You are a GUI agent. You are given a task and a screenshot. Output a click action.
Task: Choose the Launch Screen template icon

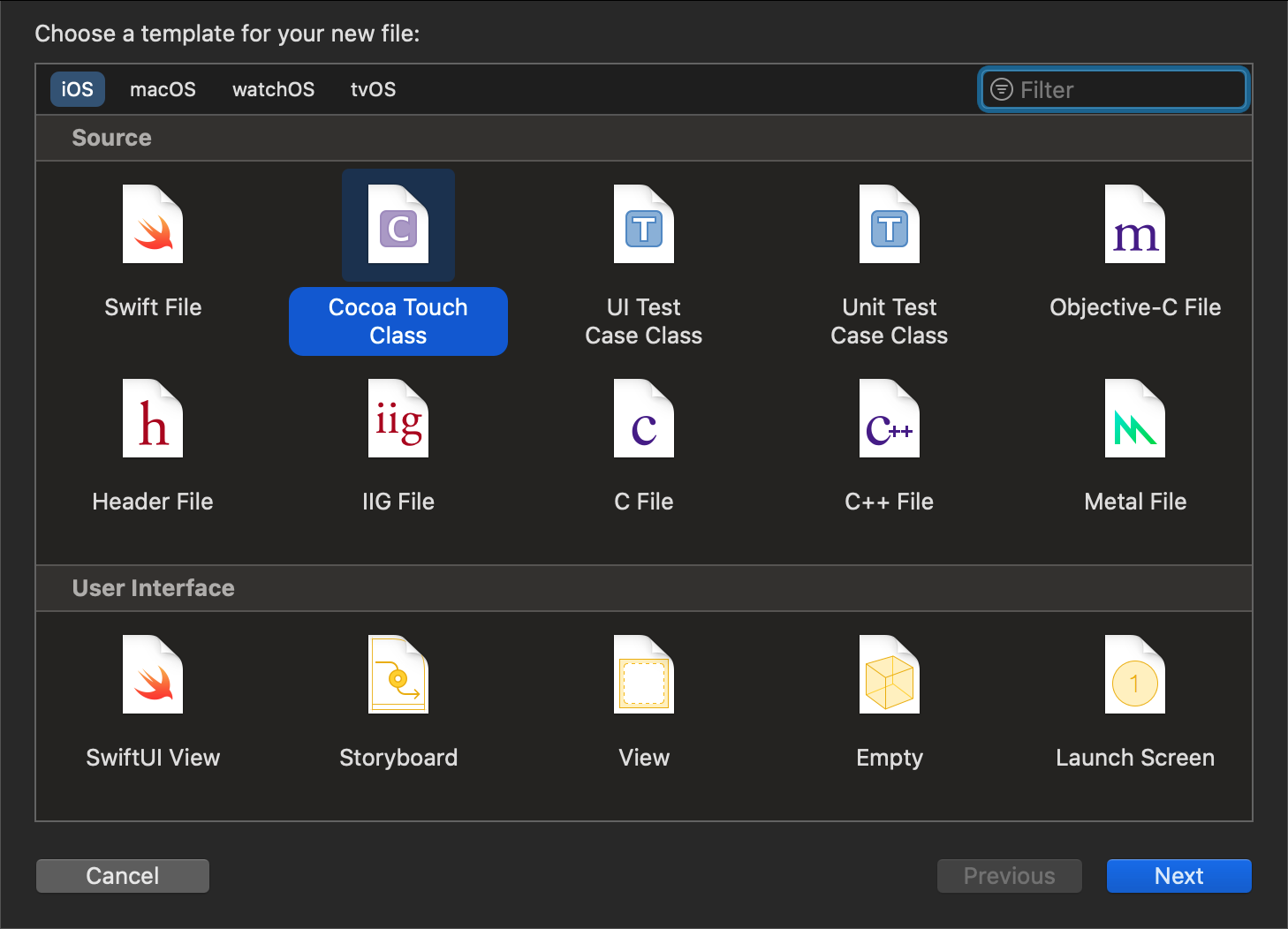(x=1134, y=674)
